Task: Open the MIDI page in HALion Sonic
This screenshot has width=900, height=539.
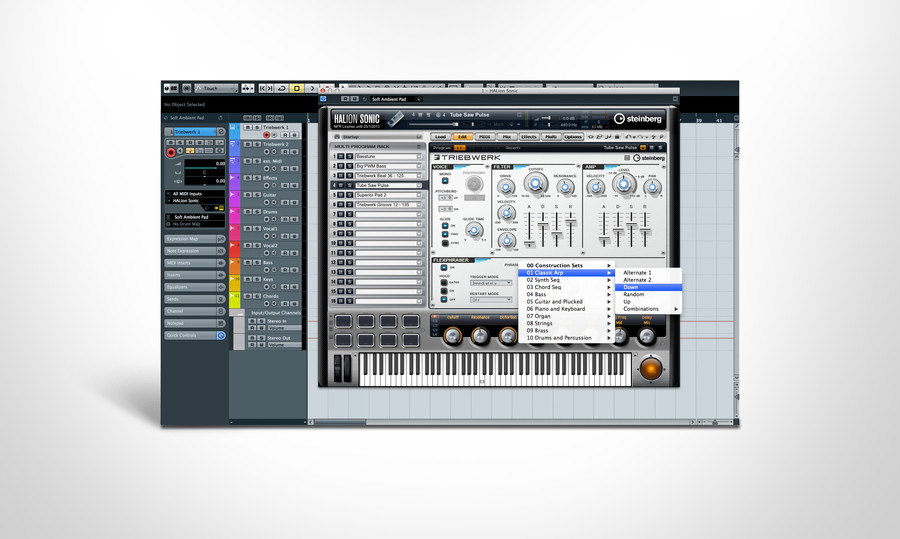Action: 485,137
